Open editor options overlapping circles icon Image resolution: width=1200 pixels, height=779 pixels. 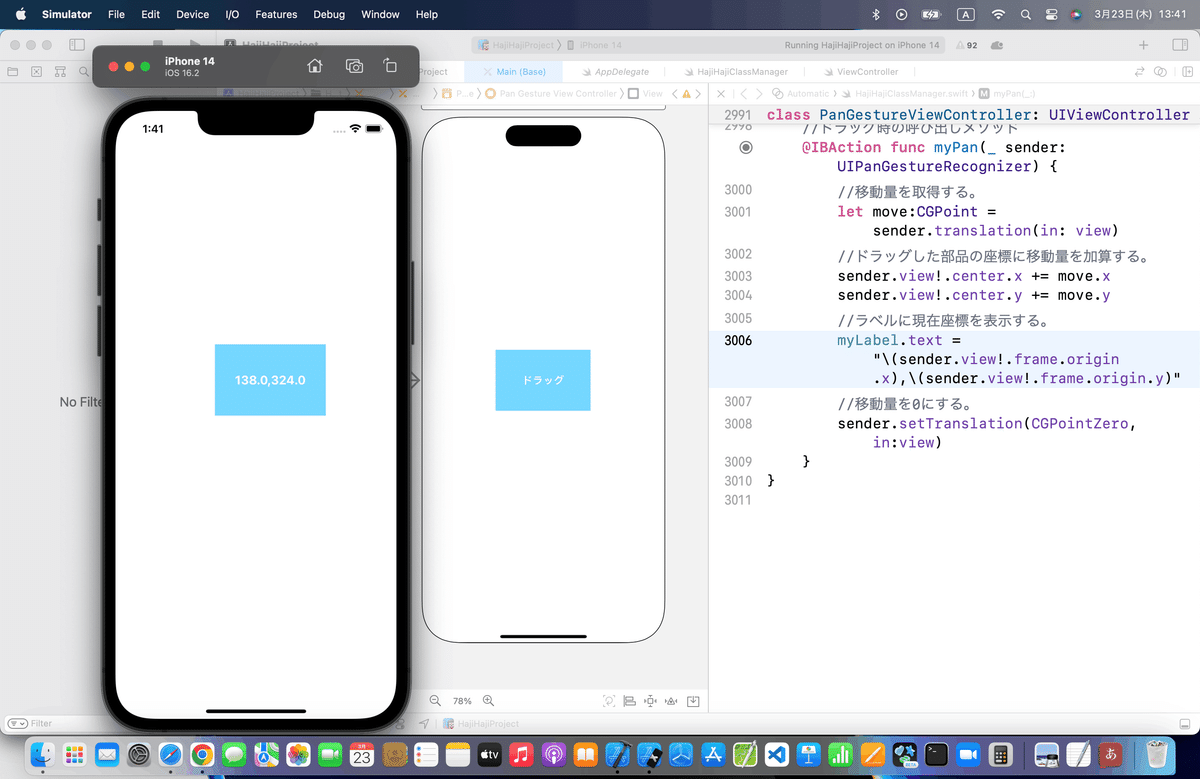click(x=1160, y=72)
